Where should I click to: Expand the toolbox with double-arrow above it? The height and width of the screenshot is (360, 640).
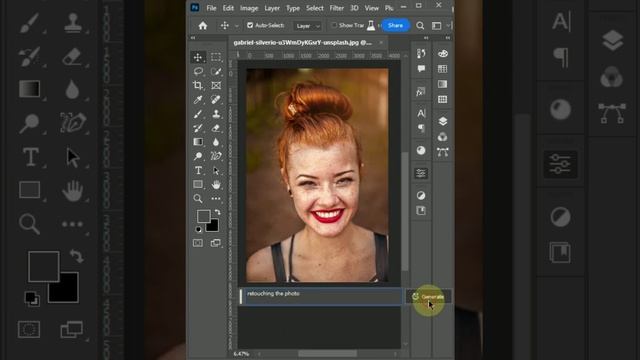point(193,38)
